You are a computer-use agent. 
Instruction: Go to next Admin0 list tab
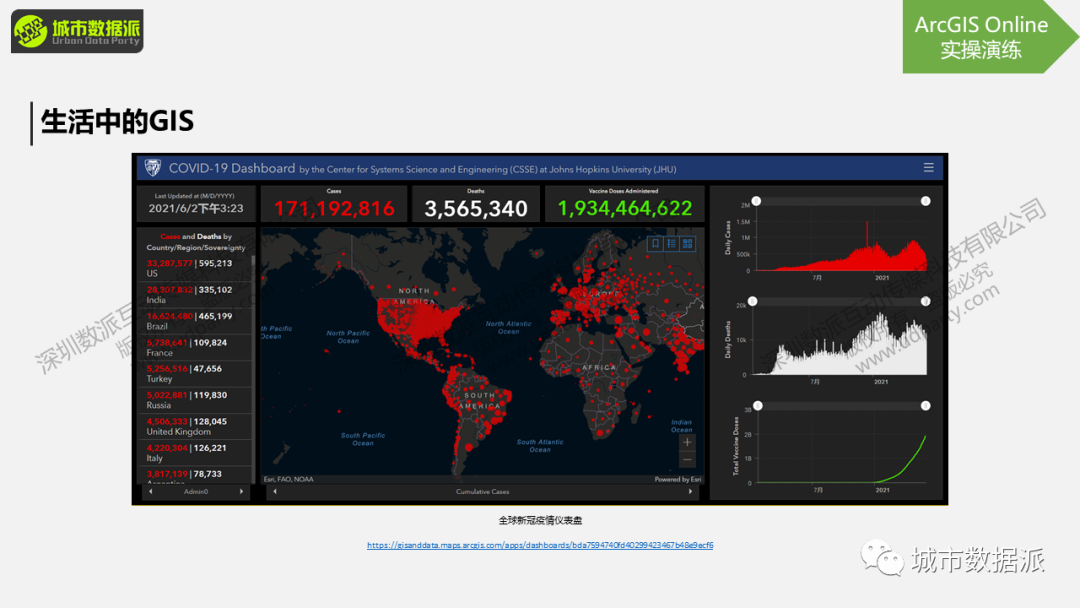pos(241,492)
